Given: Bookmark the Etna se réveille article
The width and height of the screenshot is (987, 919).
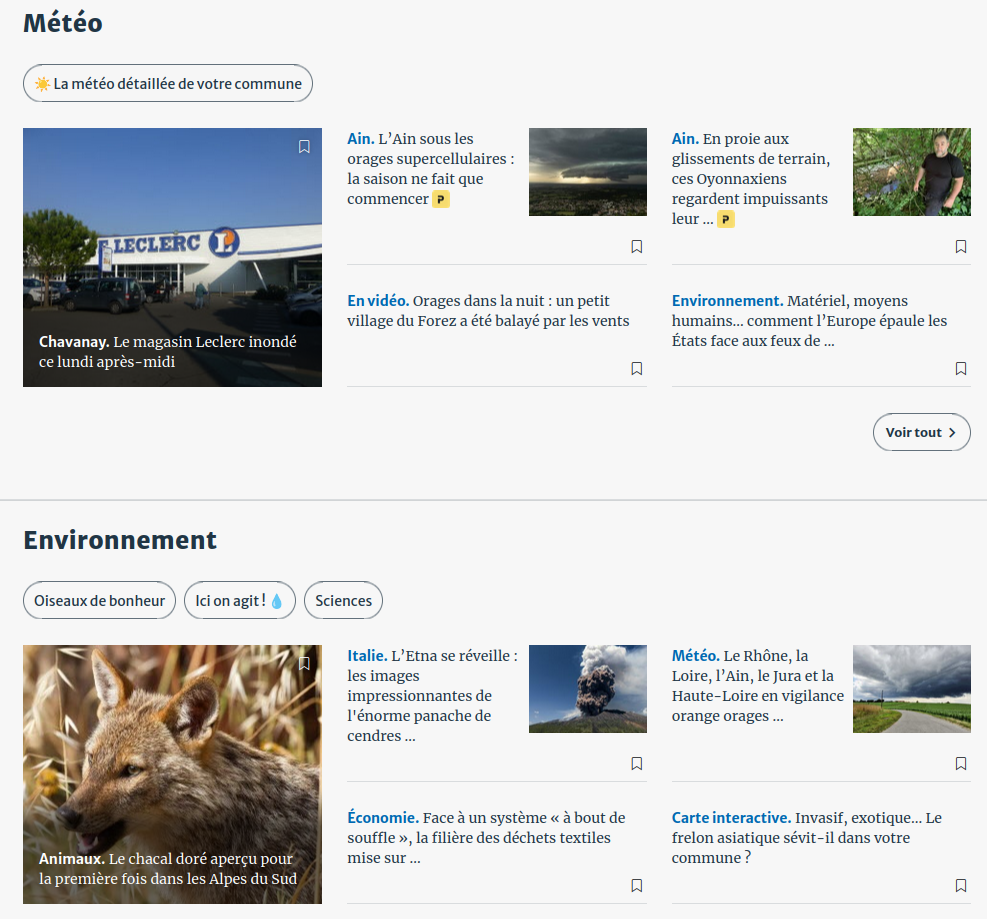Looking at the screenshot, I should pos(636,764).
